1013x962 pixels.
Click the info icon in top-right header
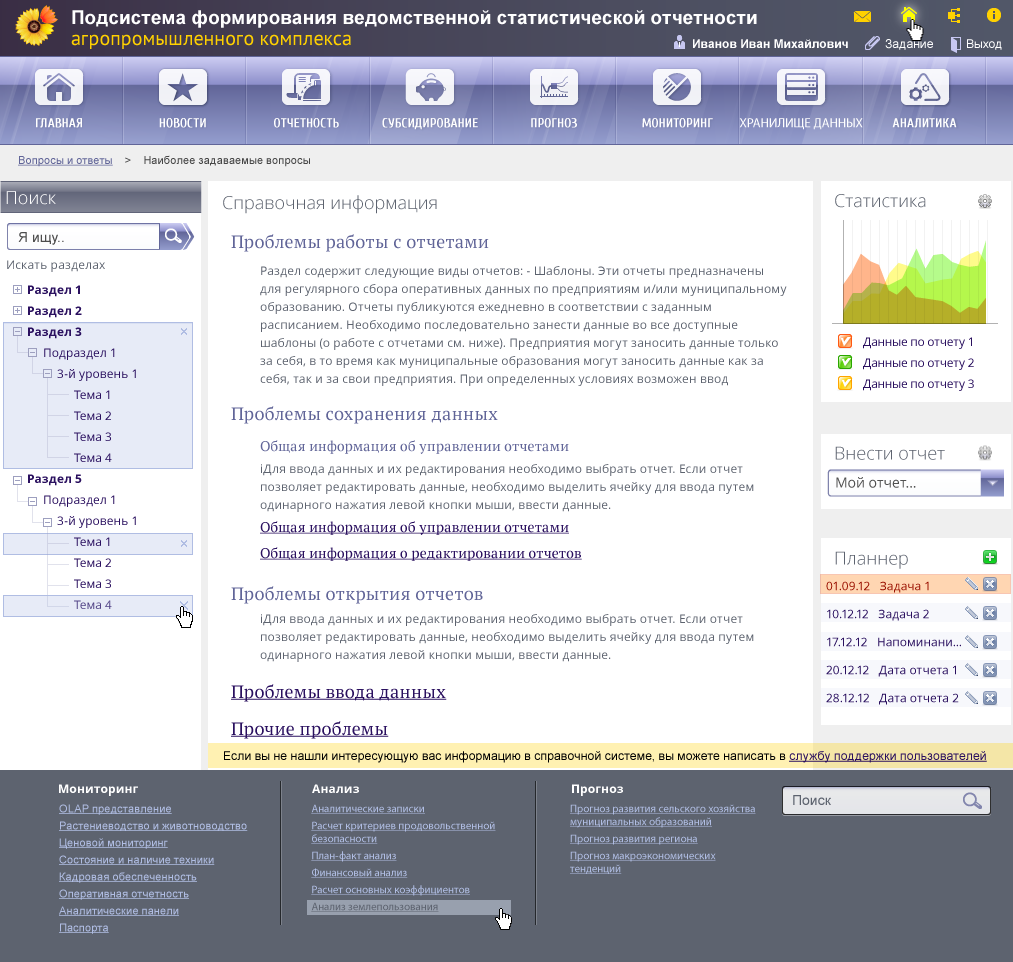pyautogui.click(x=993, y=15)
